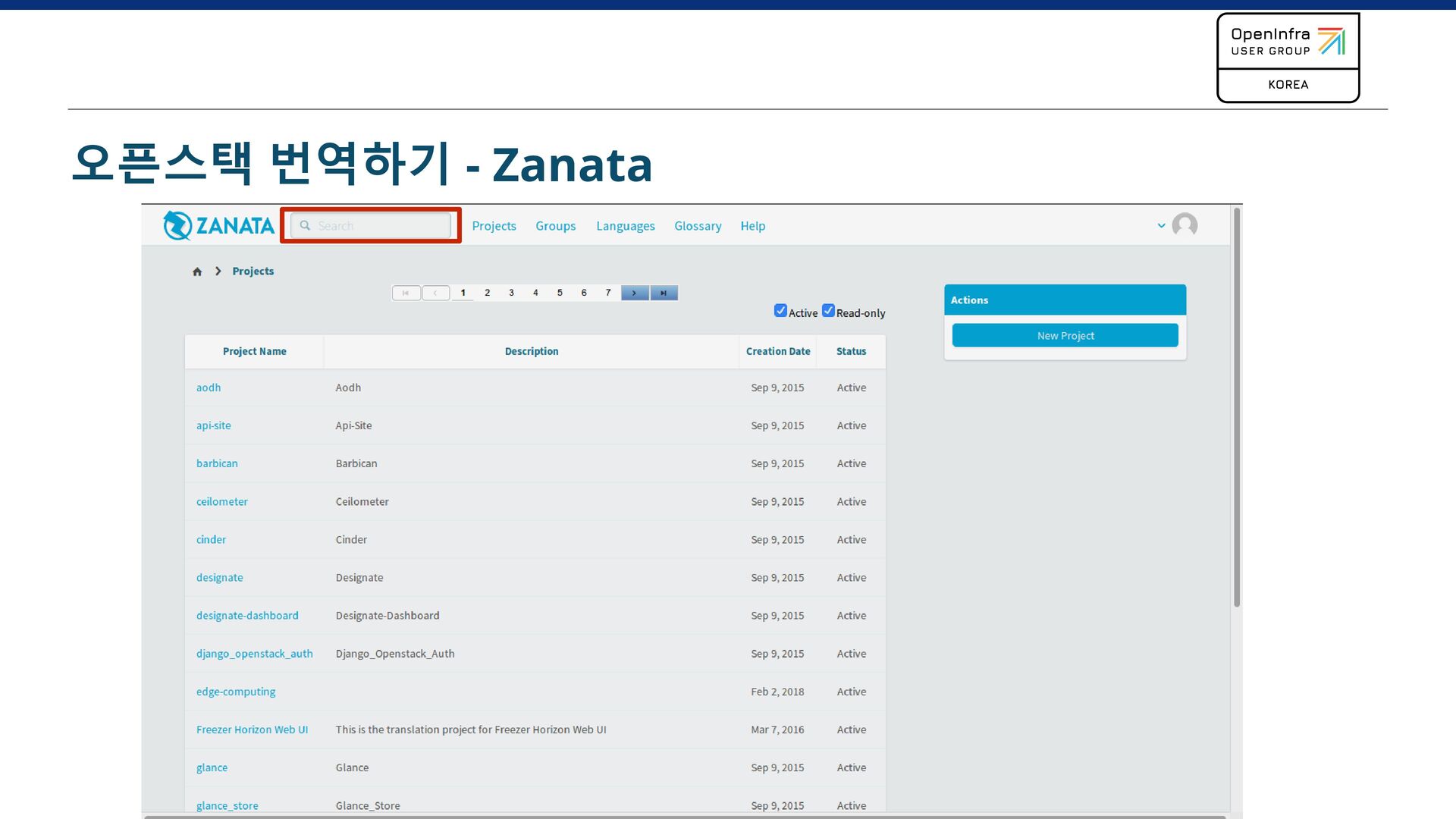Open the django_openstack_auth project
The image size is (1456, 819).
click(254, 654)
